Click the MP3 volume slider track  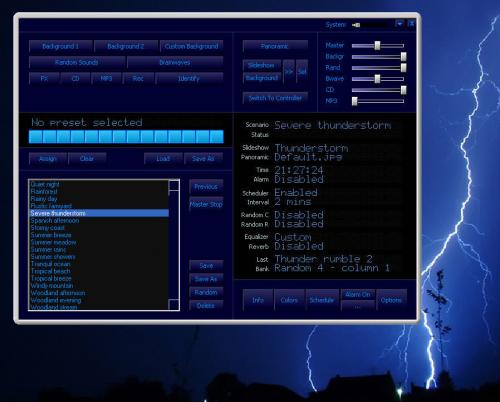(378, 101)
